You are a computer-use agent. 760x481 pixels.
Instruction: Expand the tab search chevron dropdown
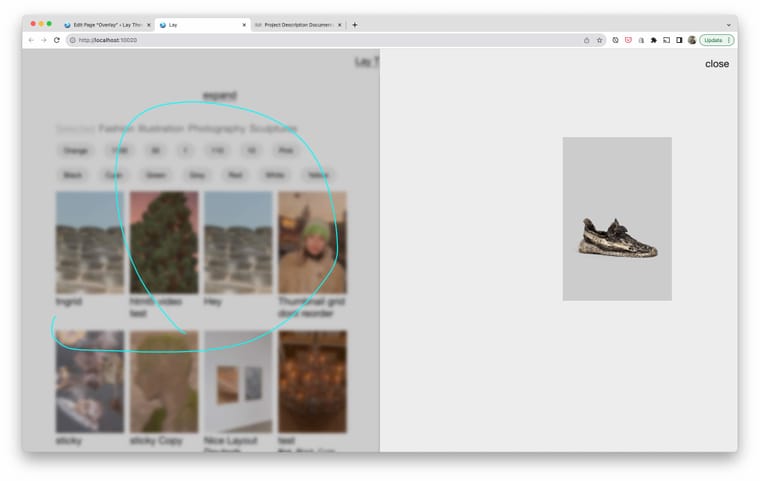coord(728,25)
